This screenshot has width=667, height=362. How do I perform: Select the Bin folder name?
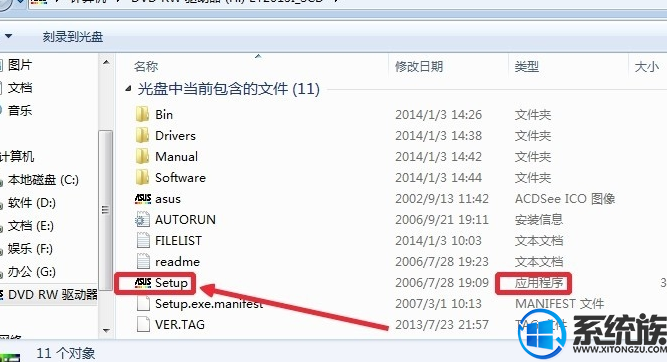pyautogui.click(x=164, y=114)
